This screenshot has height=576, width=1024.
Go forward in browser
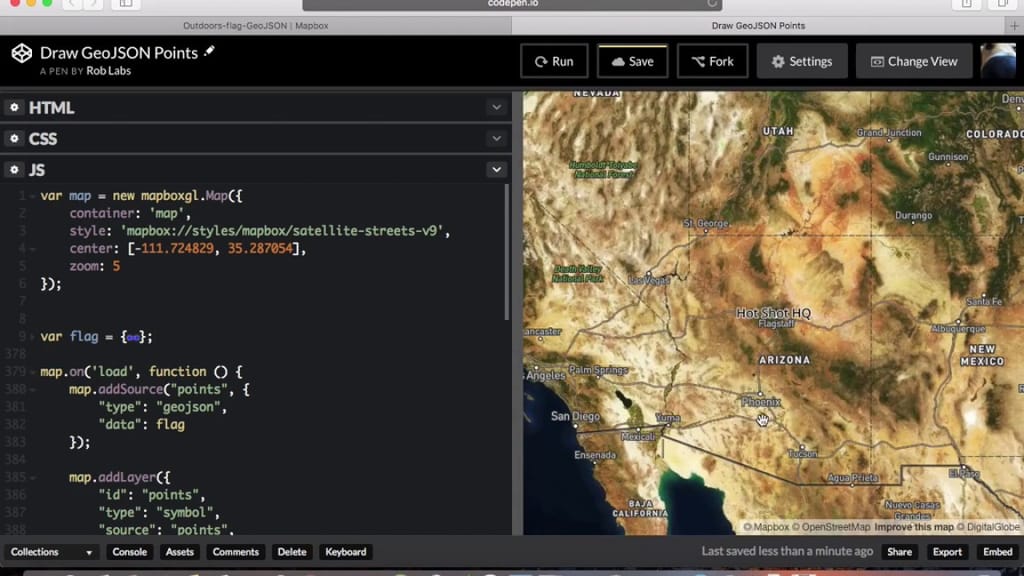pos(93,4)
